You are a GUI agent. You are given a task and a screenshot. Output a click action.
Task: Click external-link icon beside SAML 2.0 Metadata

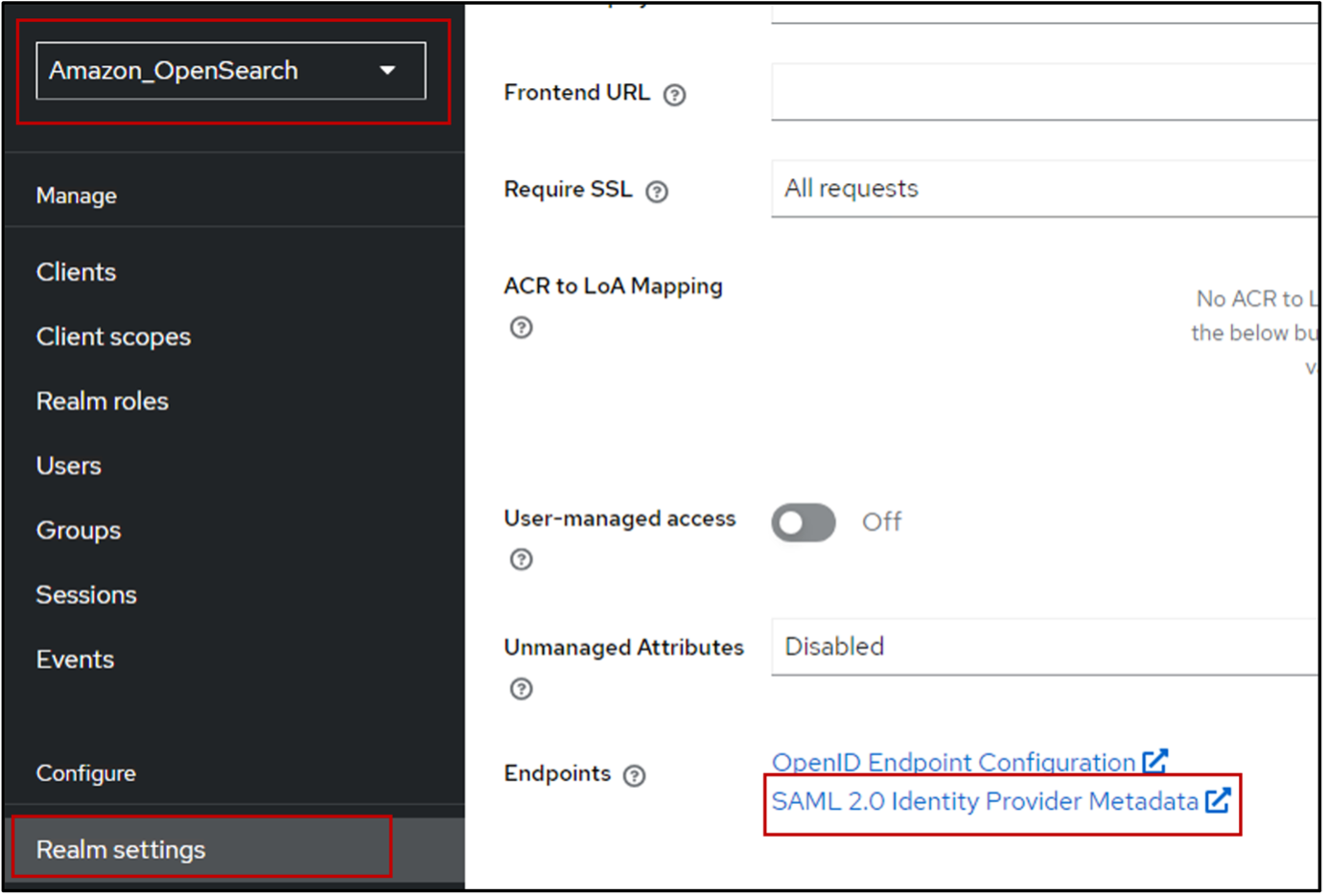point(1218,801)
